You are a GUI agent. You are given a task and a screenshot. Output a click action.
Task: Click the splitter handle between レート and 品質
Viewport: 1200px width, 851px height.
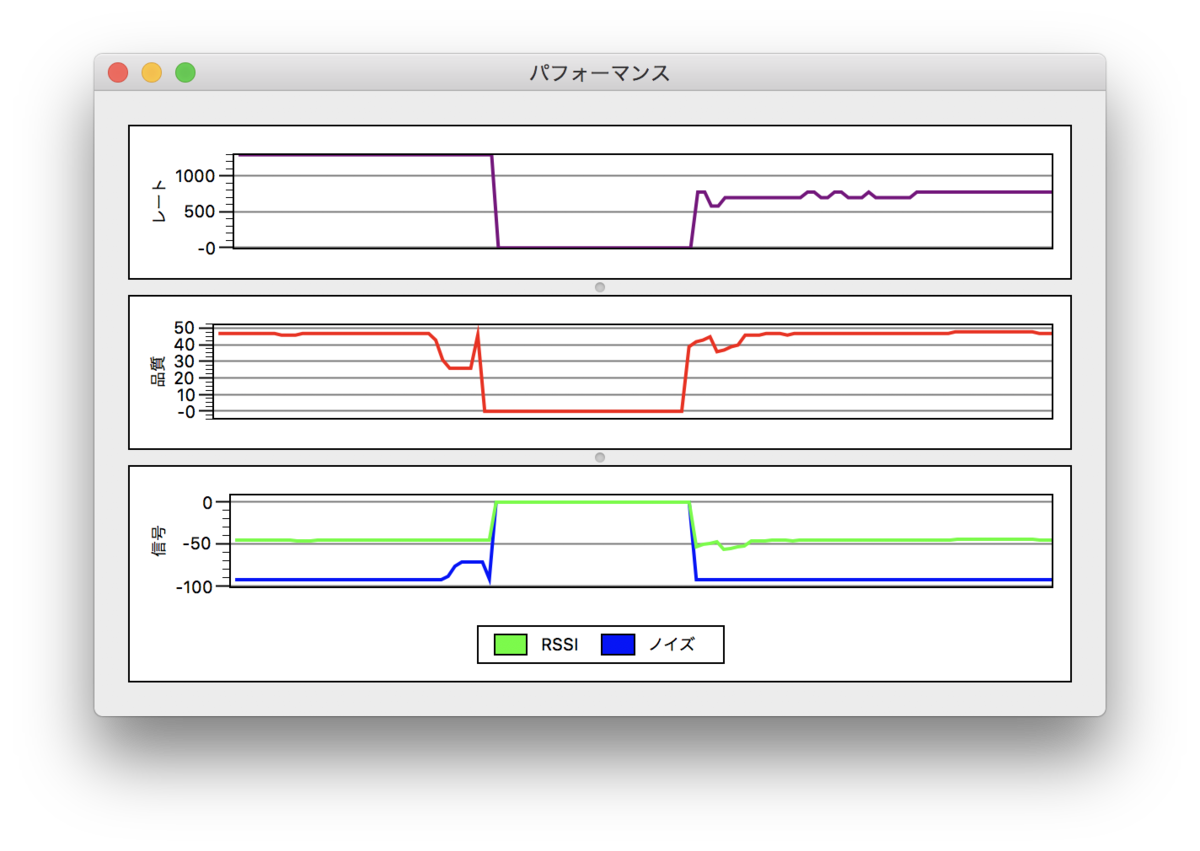point(600,287)
